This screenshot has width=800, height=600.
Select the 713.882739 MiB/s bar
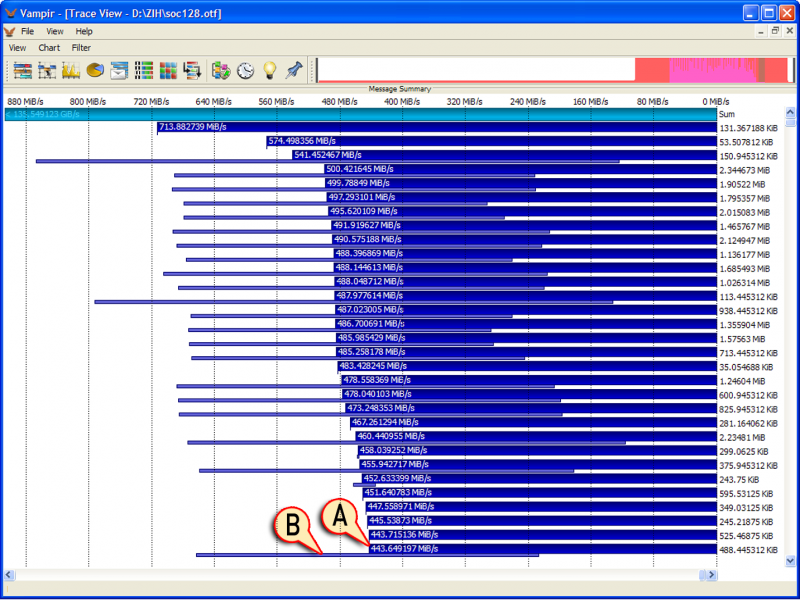tap(437, 128)
